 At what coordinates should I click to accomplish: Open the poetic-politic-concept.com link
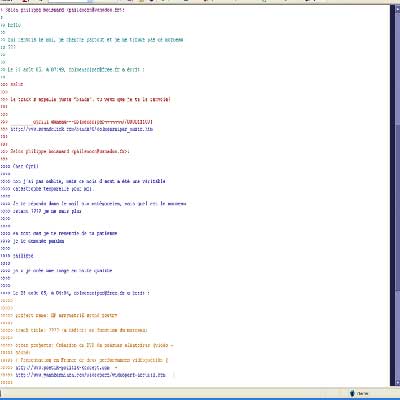tap(63, 368)
